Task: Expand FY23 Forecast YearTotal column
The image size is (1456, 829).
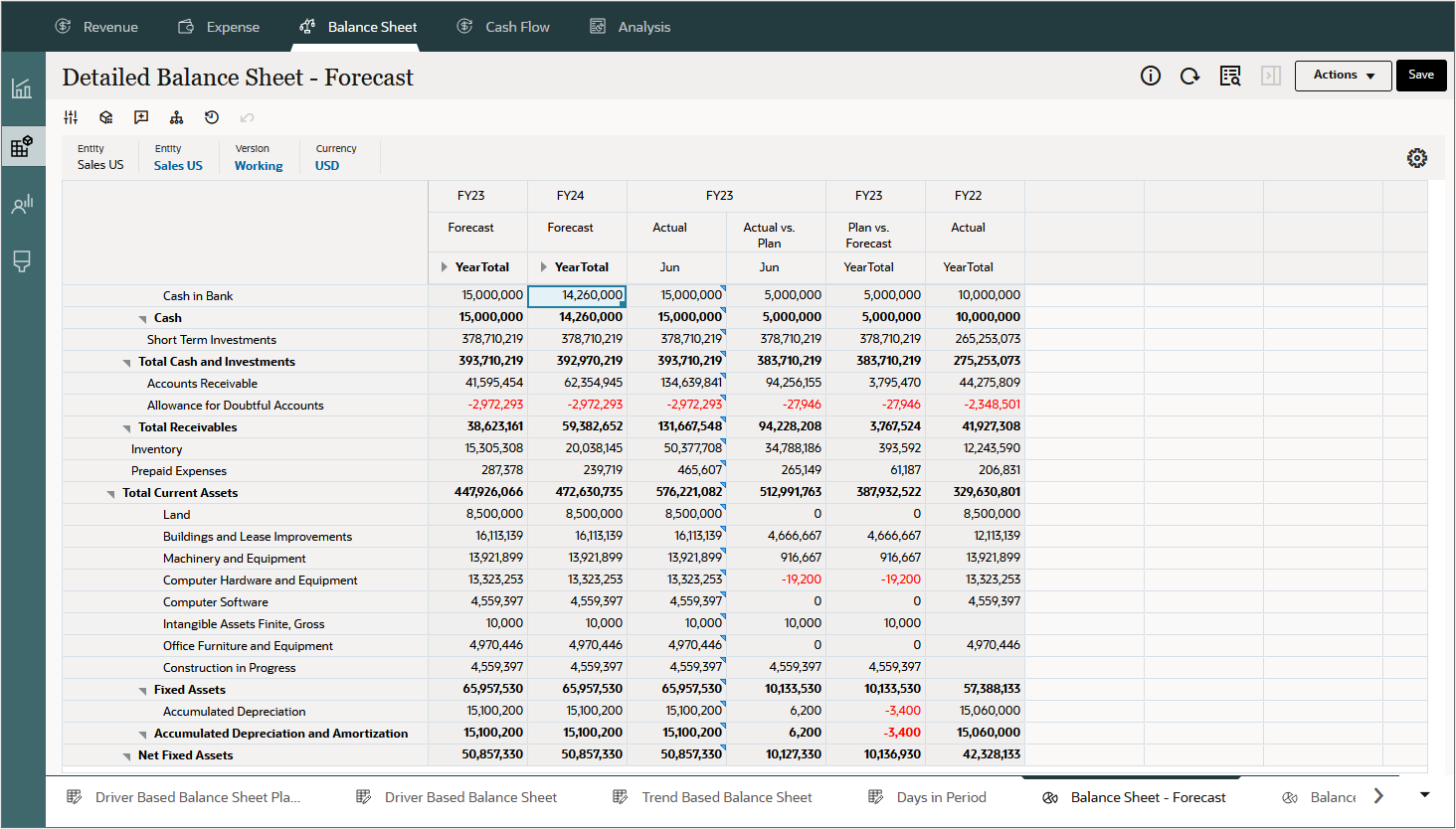Action: 445,267
